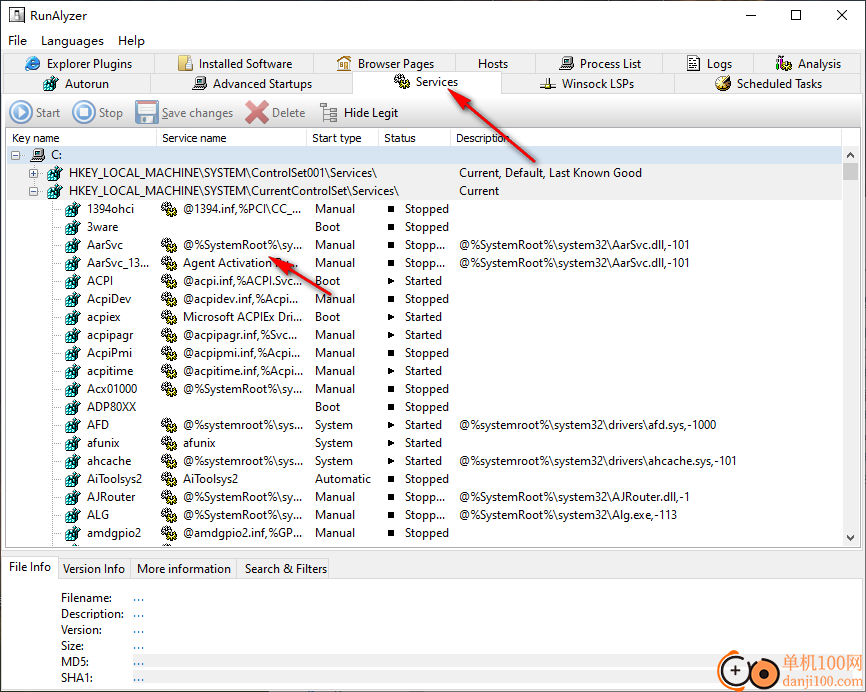Select the AarSvc service key

105,245
